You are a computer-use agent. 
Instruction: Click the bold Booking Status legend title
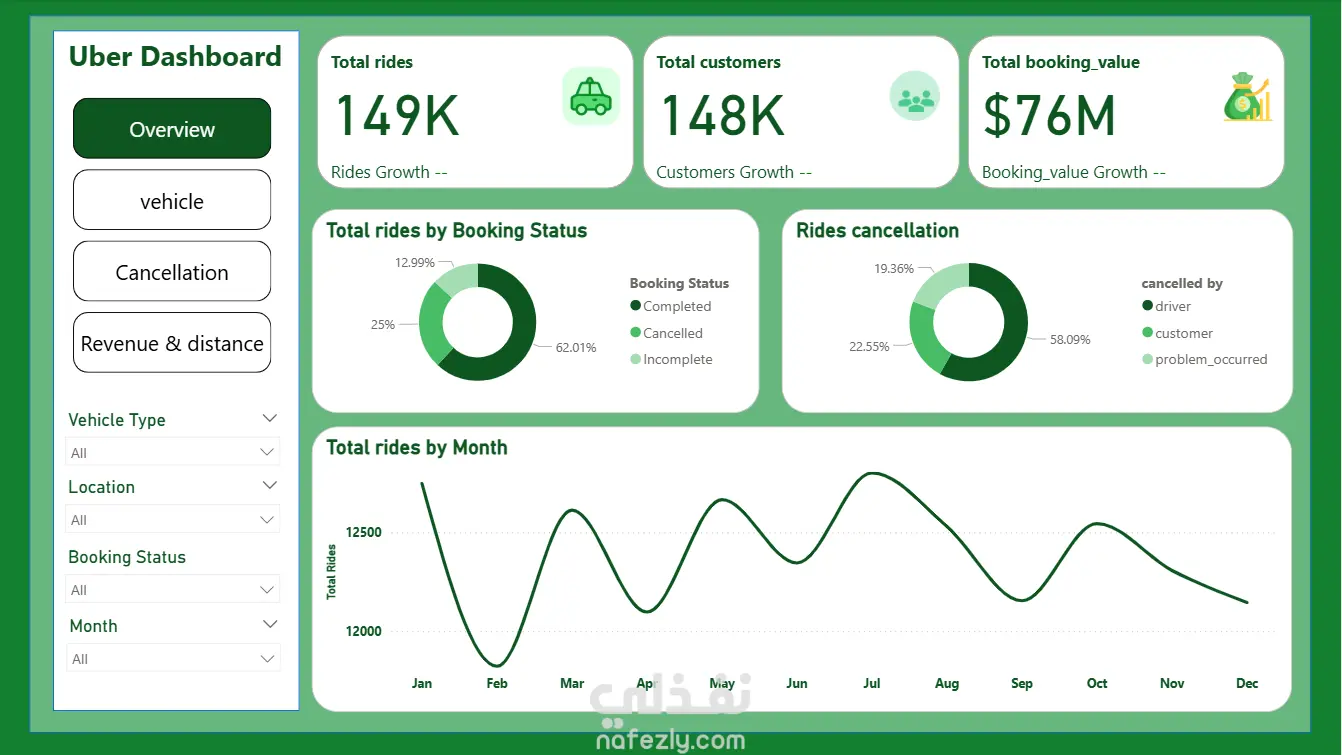click(x=679, y=283)
